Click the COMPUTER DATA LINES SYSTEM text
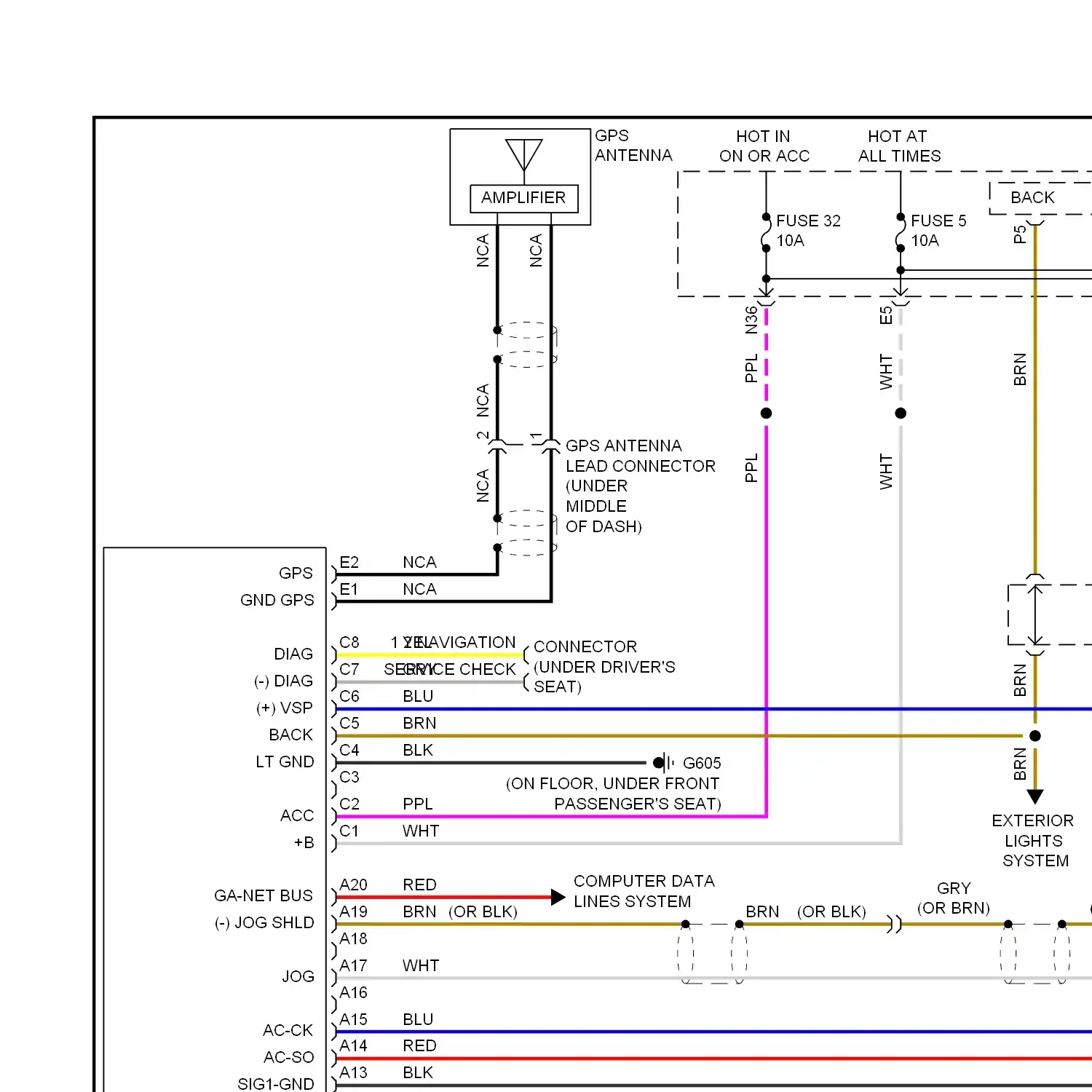 coord(644,891)
